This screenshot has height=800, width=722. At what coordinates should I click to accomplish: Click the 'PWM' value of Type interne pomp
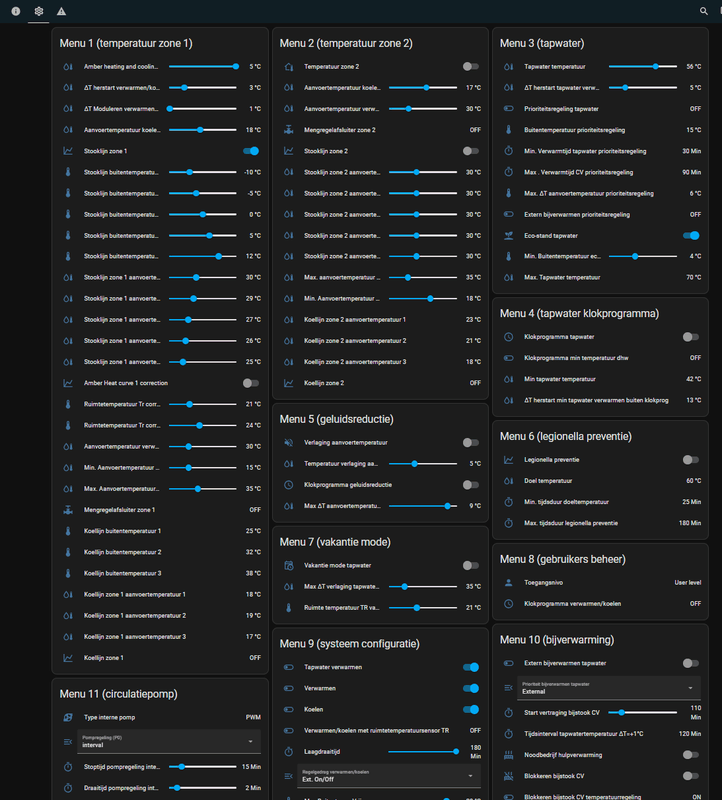[253, 717]
